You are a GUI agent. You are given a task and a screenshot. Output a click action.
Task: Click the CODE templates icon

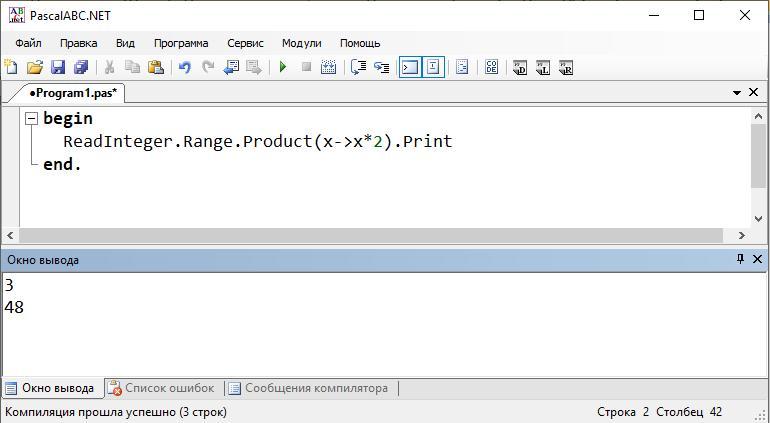[491, 67]
